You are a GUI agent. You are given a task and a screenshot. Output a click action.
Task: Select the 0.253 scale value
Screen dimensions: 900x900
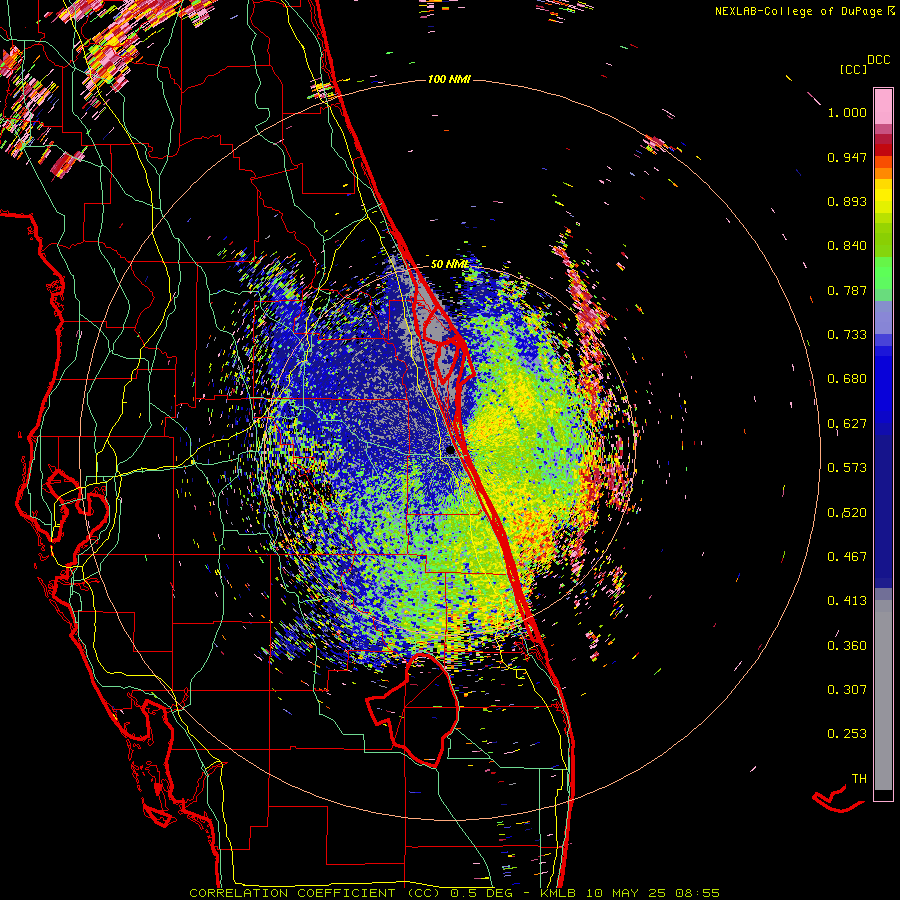[847, 734]
